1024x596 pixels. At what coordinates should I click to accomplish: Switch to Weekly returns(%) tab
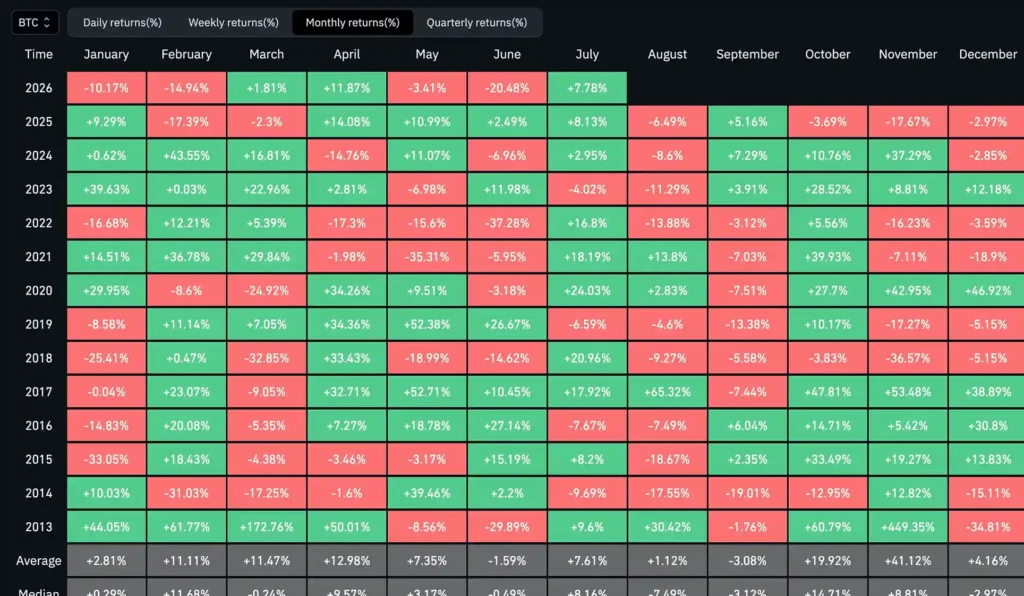[x=233, y=22]
